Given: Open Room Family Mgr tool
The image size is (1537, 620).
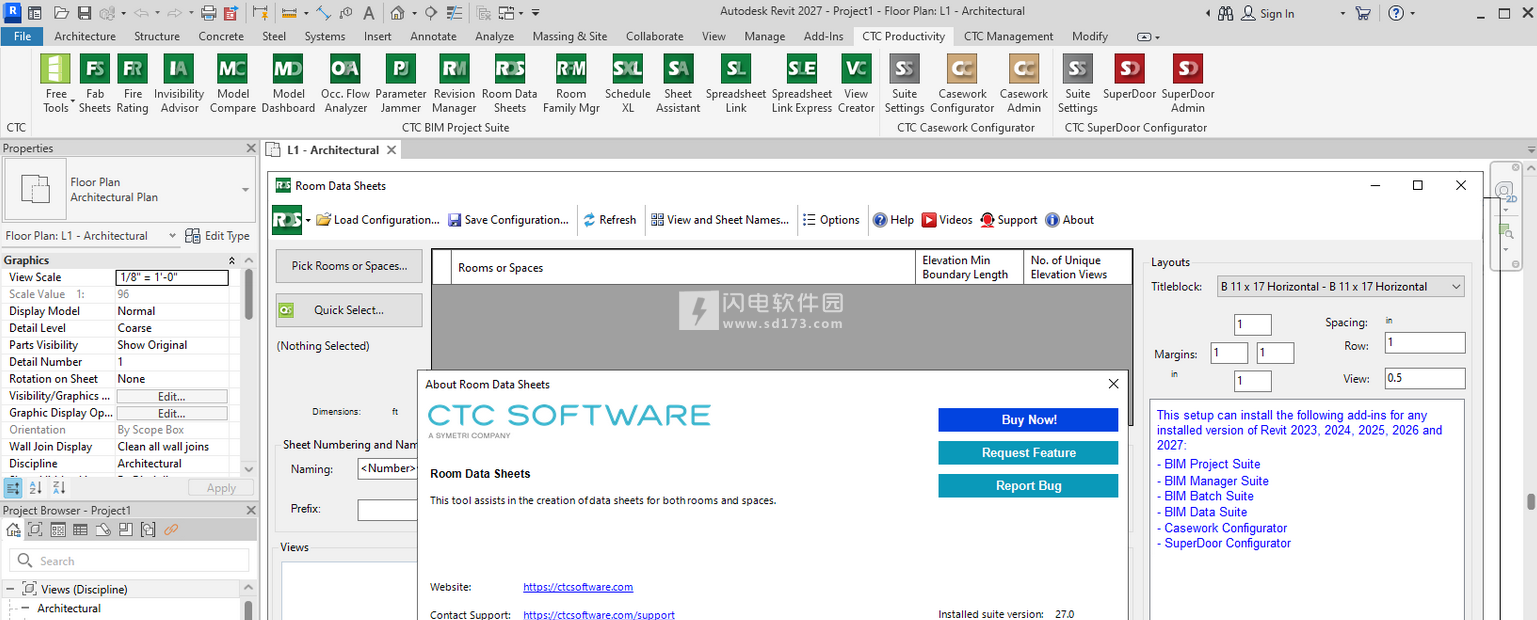Looking at the screenshot, I should (571, 83).
